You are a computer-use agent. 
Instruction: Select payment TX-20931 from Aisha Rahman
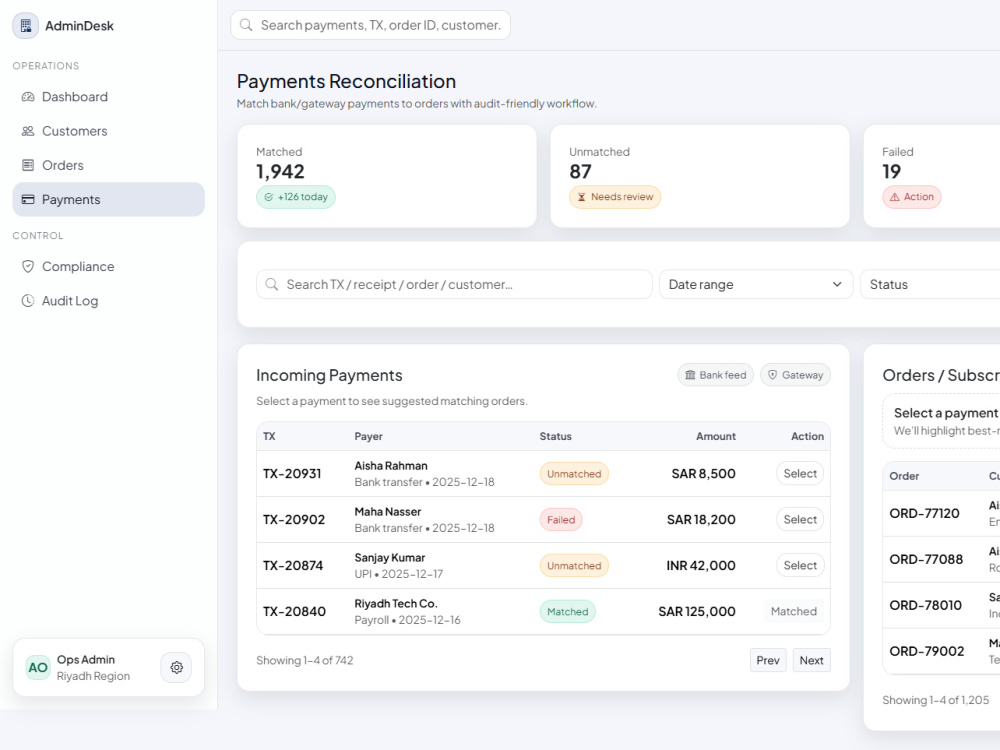pyautogui.click(x=800, y=474)
